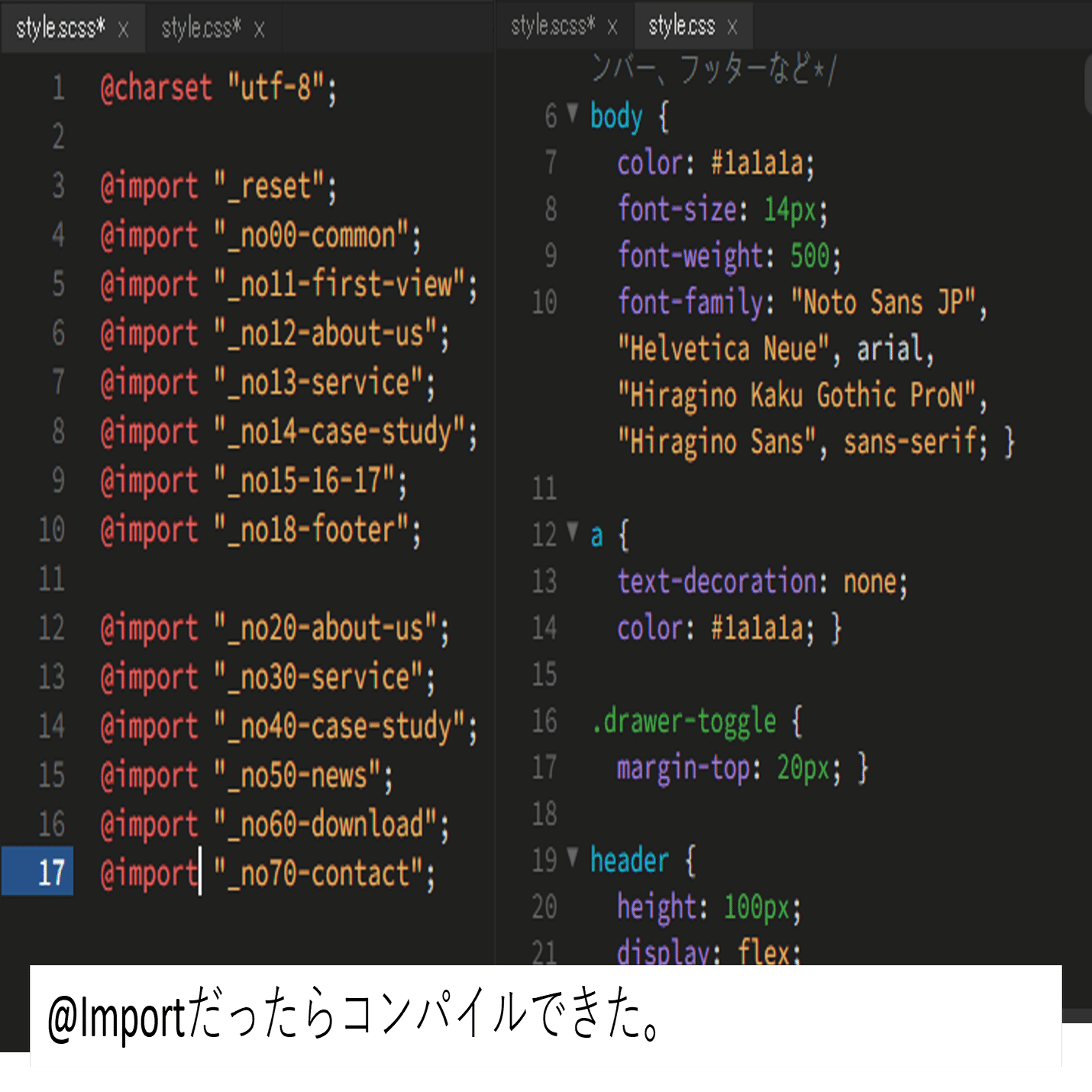Viewport: 1092px width, 1092px height.
Task: Click the .drawer-toggle selector
Action: (684, 722)
